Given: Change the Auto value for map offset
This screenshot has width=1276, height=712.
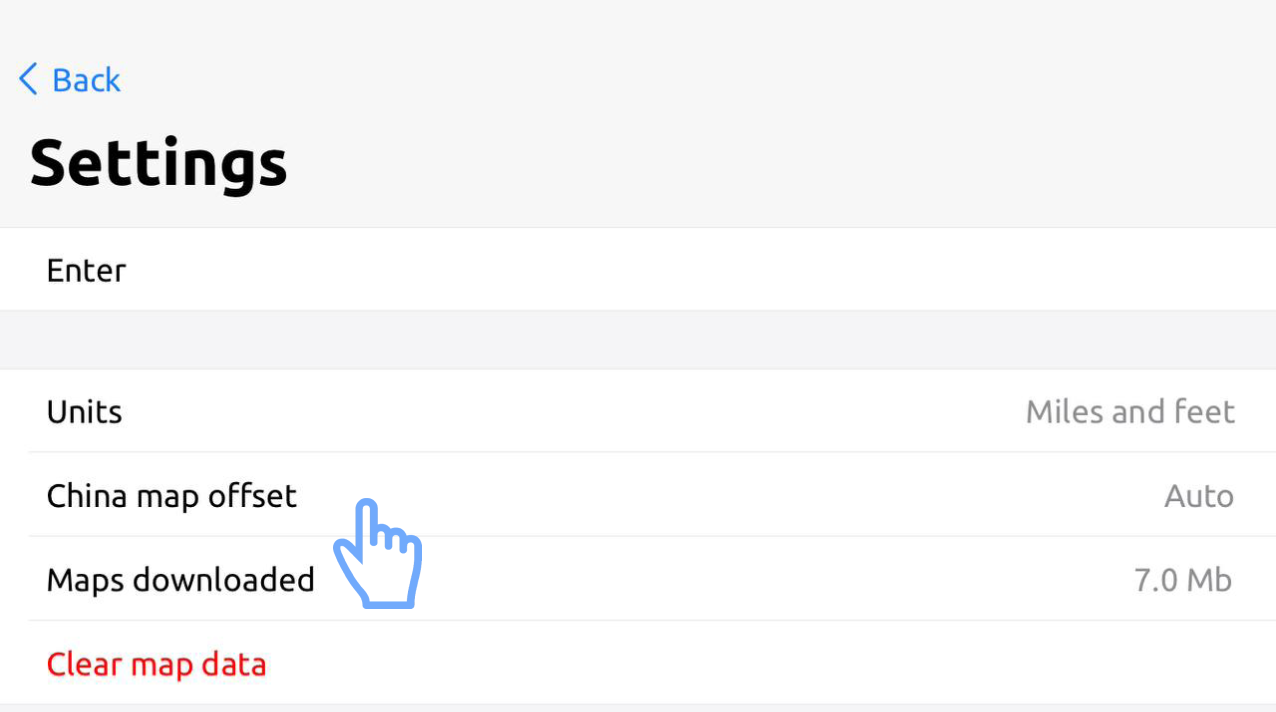Looking at the screenshot, I should 1198,496.
